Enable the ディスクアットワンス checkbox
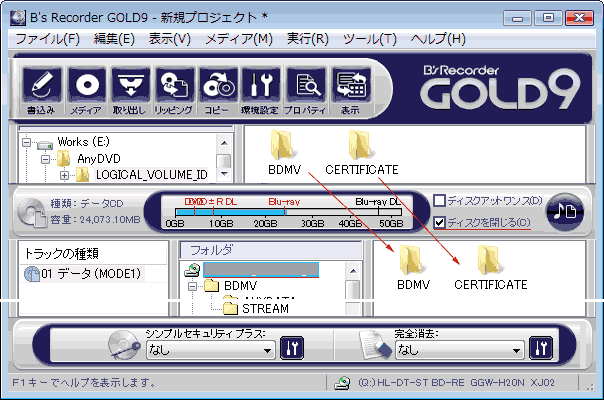 coord(440,202)
